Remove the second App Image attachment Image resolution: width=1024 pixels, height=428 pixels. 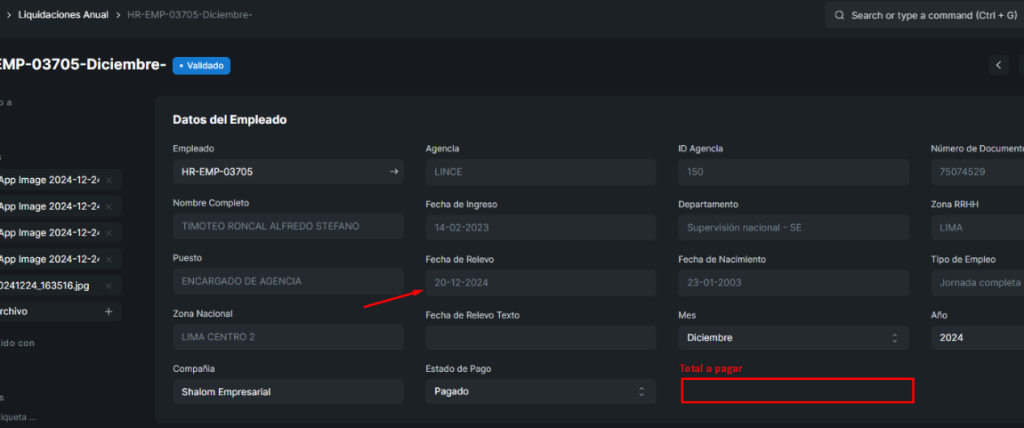pos(108,206)
